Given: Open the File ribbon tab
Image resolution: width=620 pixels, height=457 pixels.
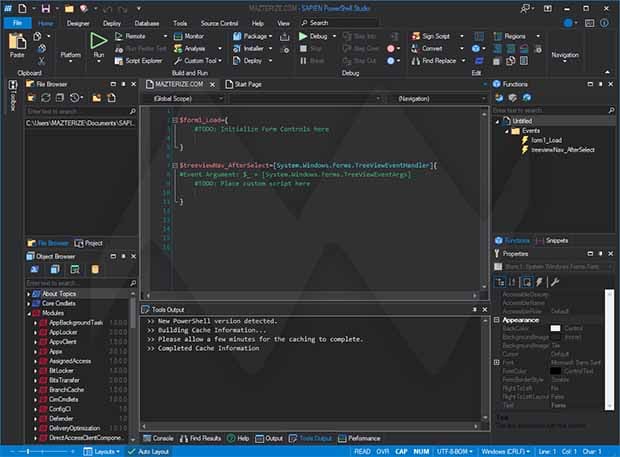Looking at the screenshot, I should [17, 23].
